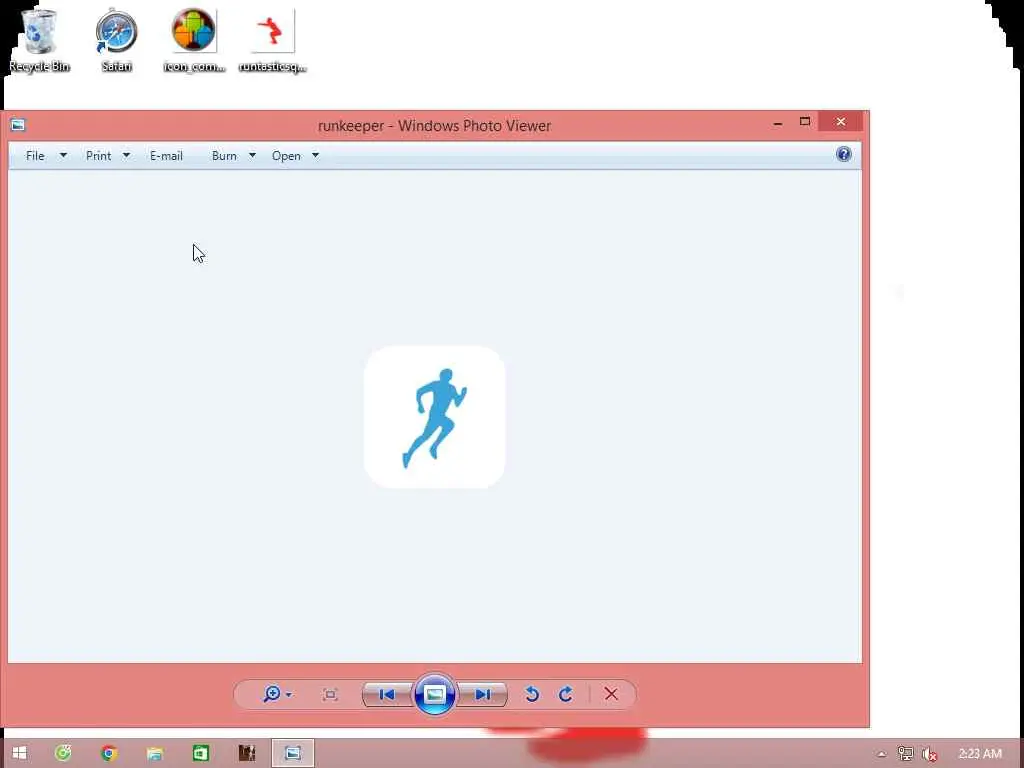Maximize the Photo Viewer window
Image resolution: width=1024 pixels, height=768 pixels.
[805, 122]
